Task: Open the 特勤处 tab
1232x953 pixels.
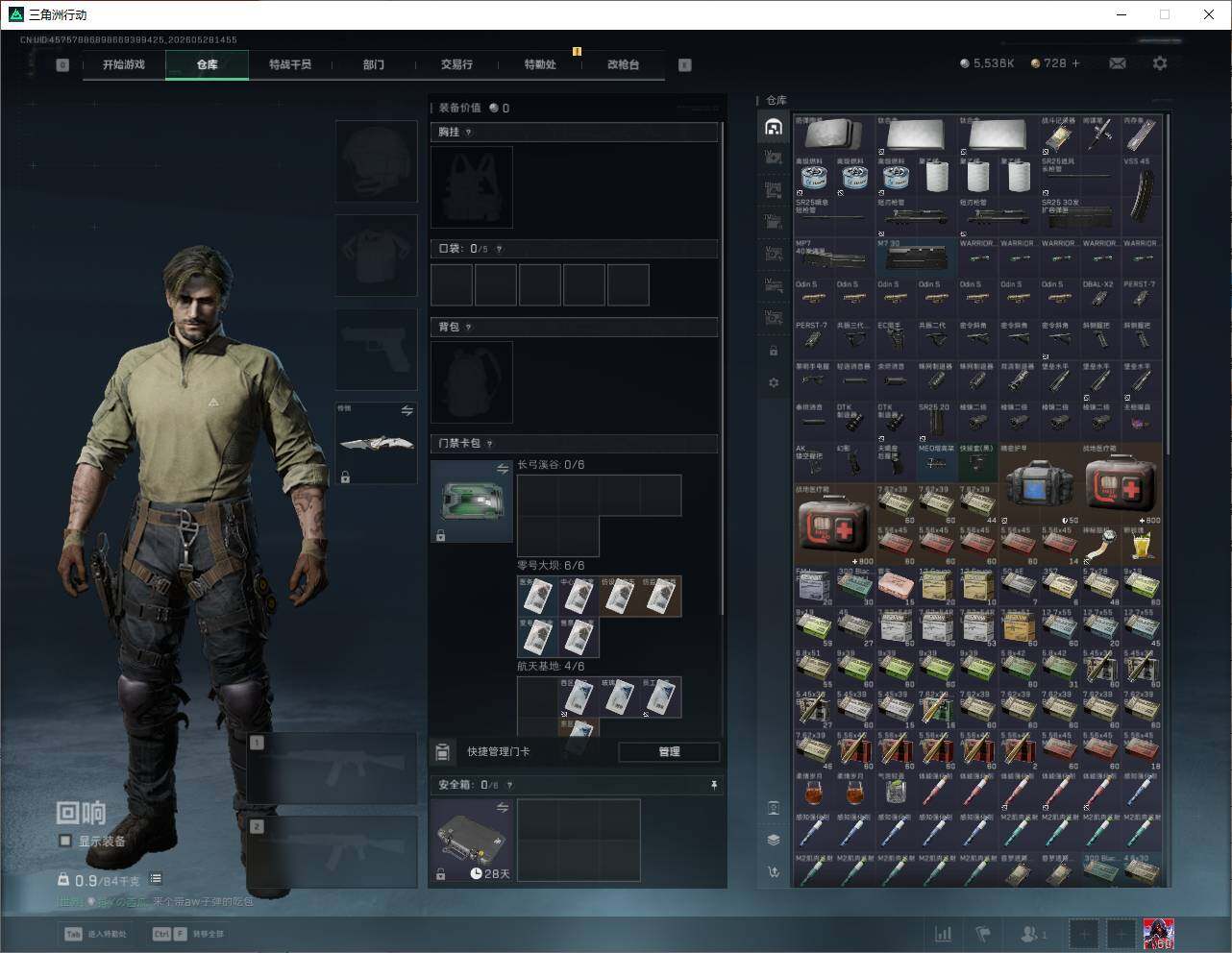Action: [x=540, y=65]
